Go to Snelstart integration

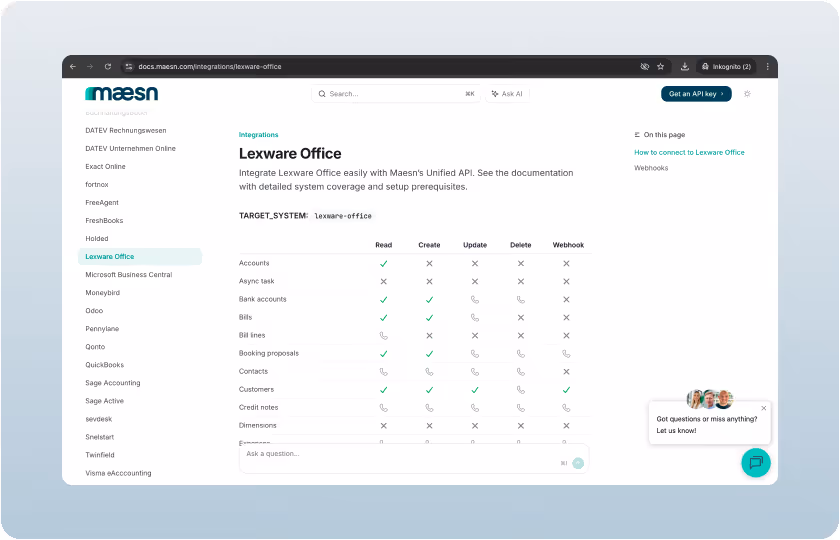pos(100,437)
